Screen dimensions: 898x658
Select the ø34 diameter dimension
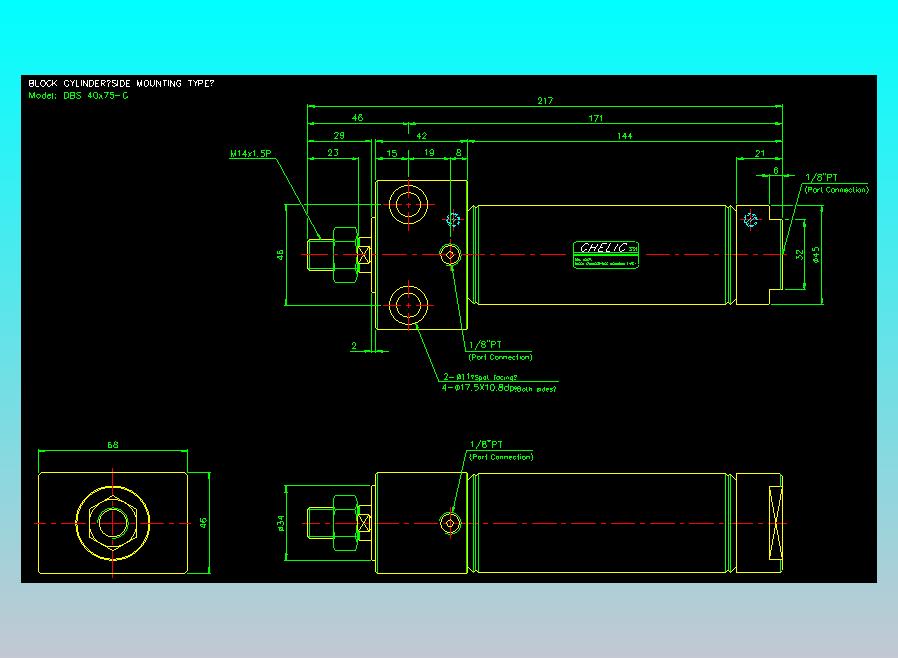pos(281,523)
